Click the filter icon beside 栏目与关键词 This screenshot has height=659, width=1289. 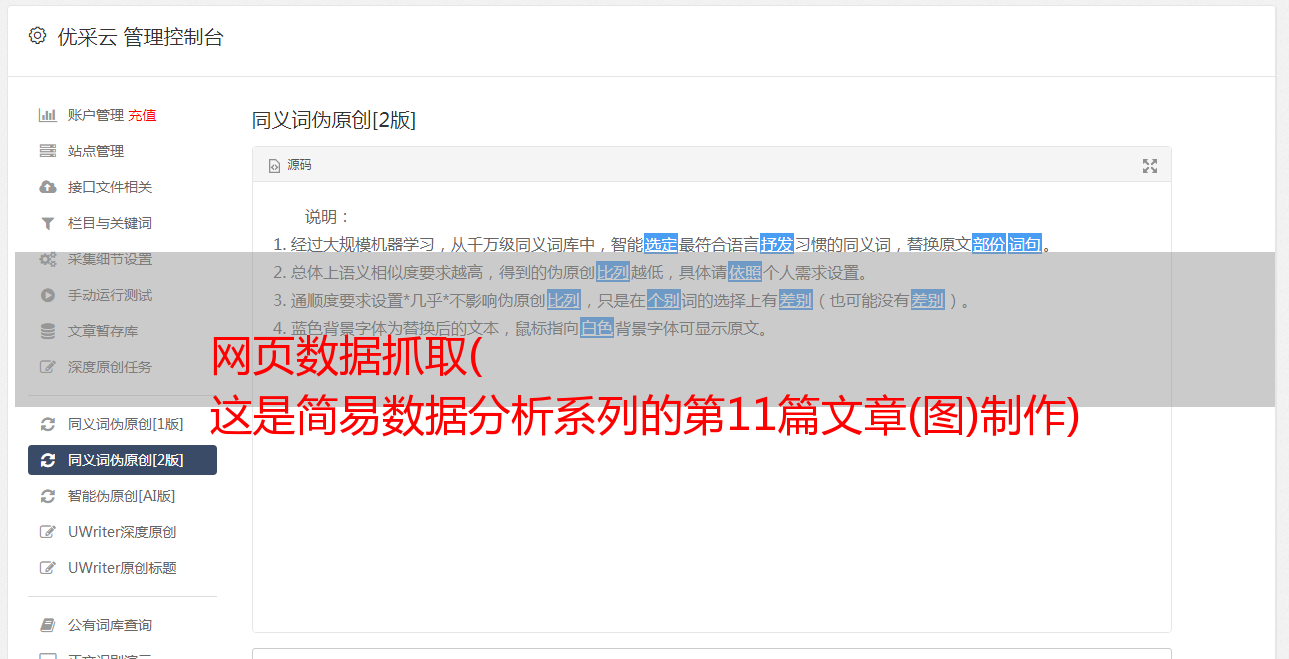(48, 223)
